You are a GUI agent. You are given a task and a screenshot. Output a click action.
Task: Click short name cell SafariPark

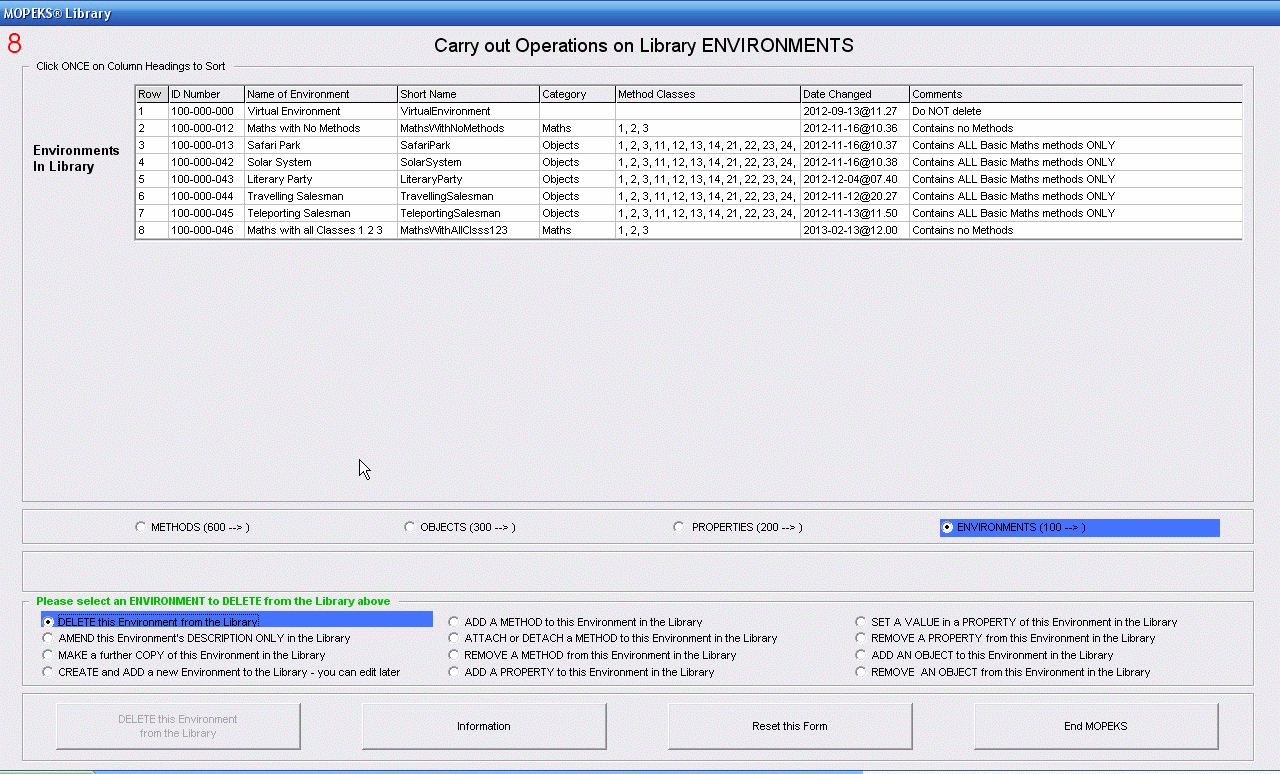(x=469, y=145)
